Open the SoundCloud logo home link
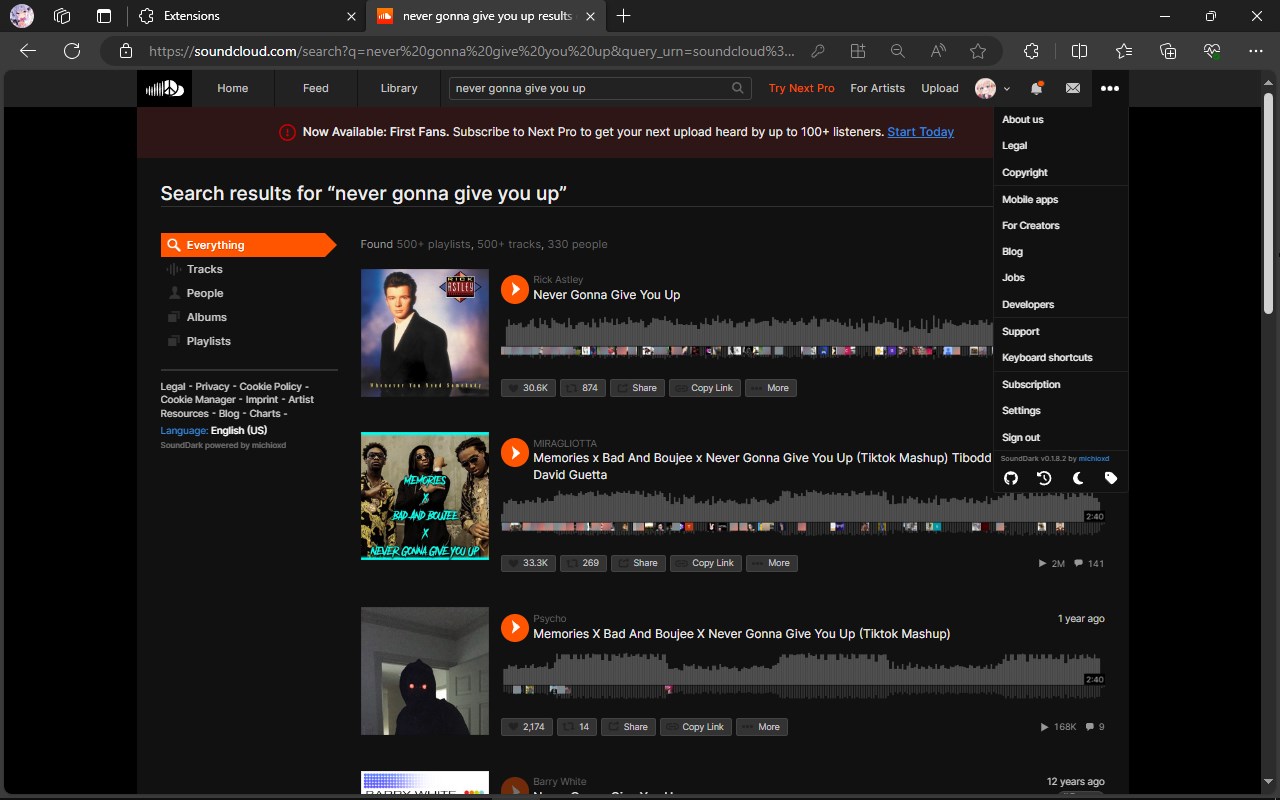Image resolution: width=1280 pixels, height=800 pixels. [x=164, y=88]
